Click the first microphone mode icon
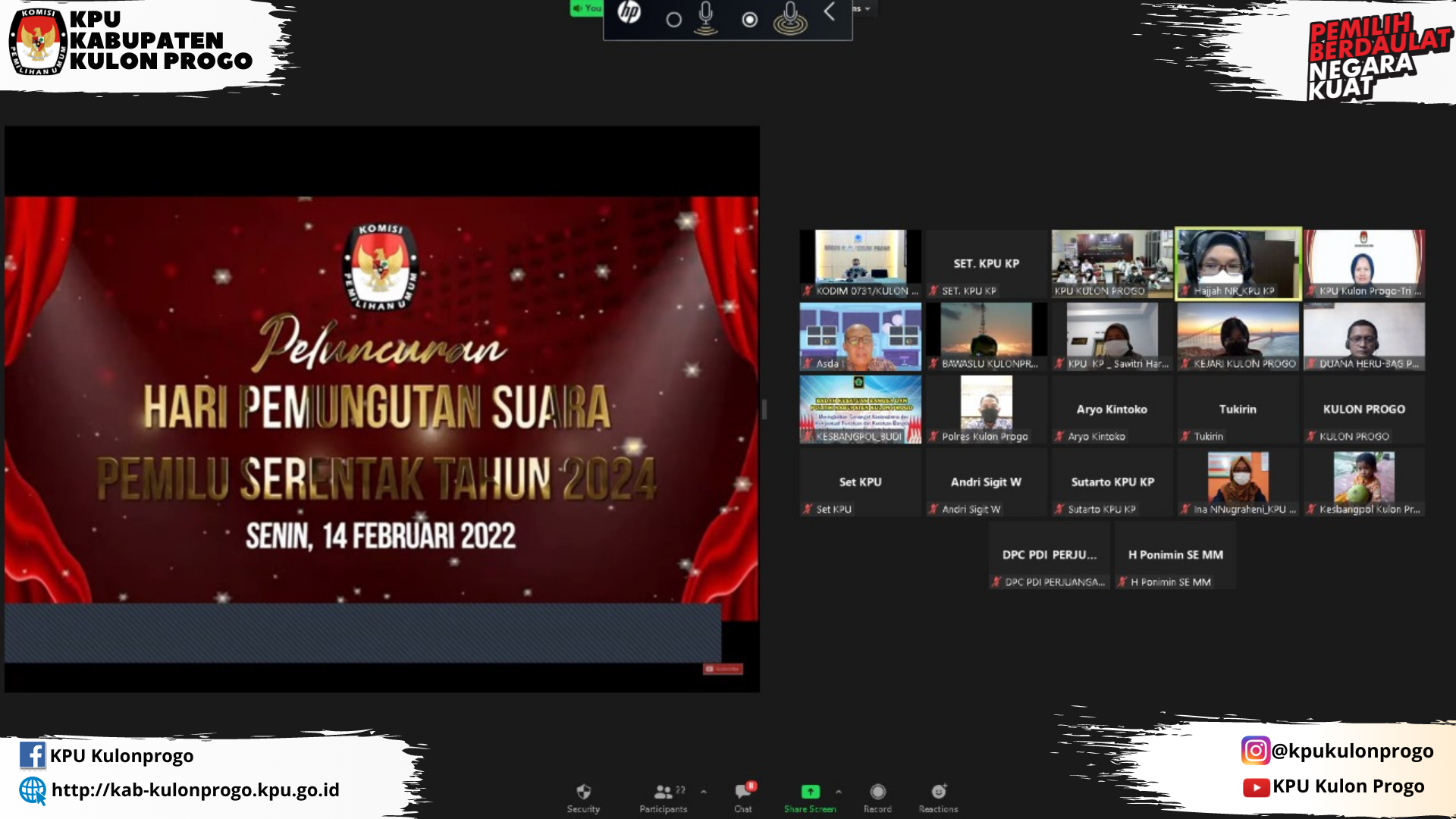Viewport: 1456px width, 819px height. [x=706, y=18]
